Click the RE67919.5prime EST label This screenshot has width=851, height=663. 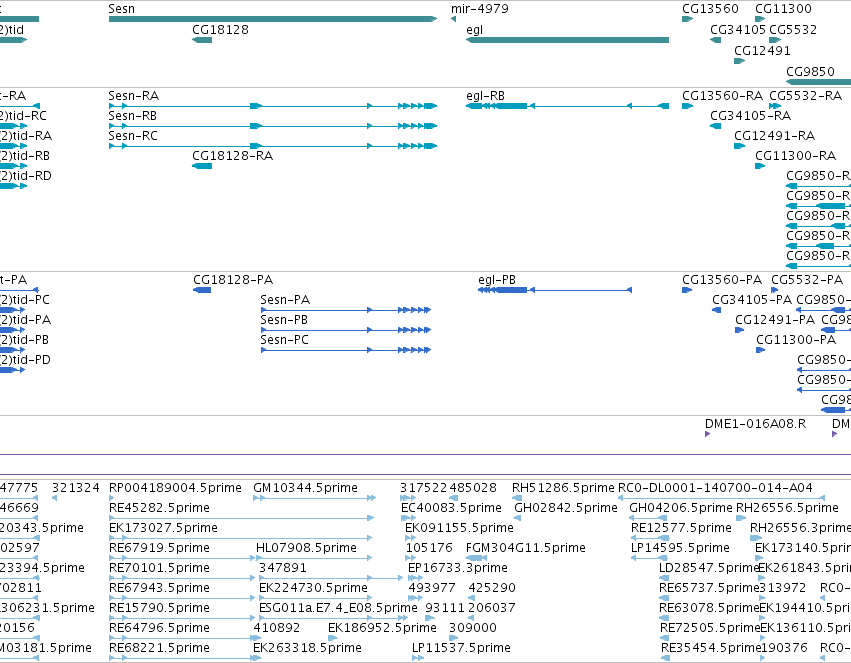click(x=160, y=548)
